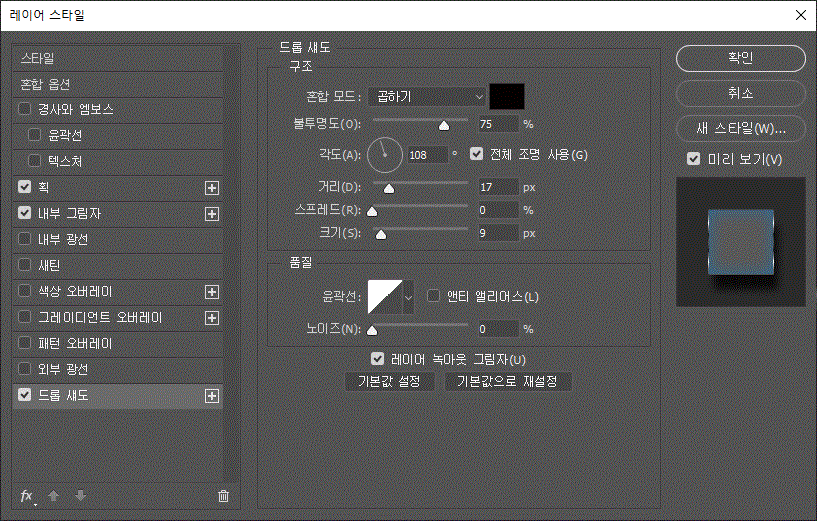The image size is (817, 521).
Task: Add another 내부 그림자 effect with plus icon
Action: tap(212, 214)
